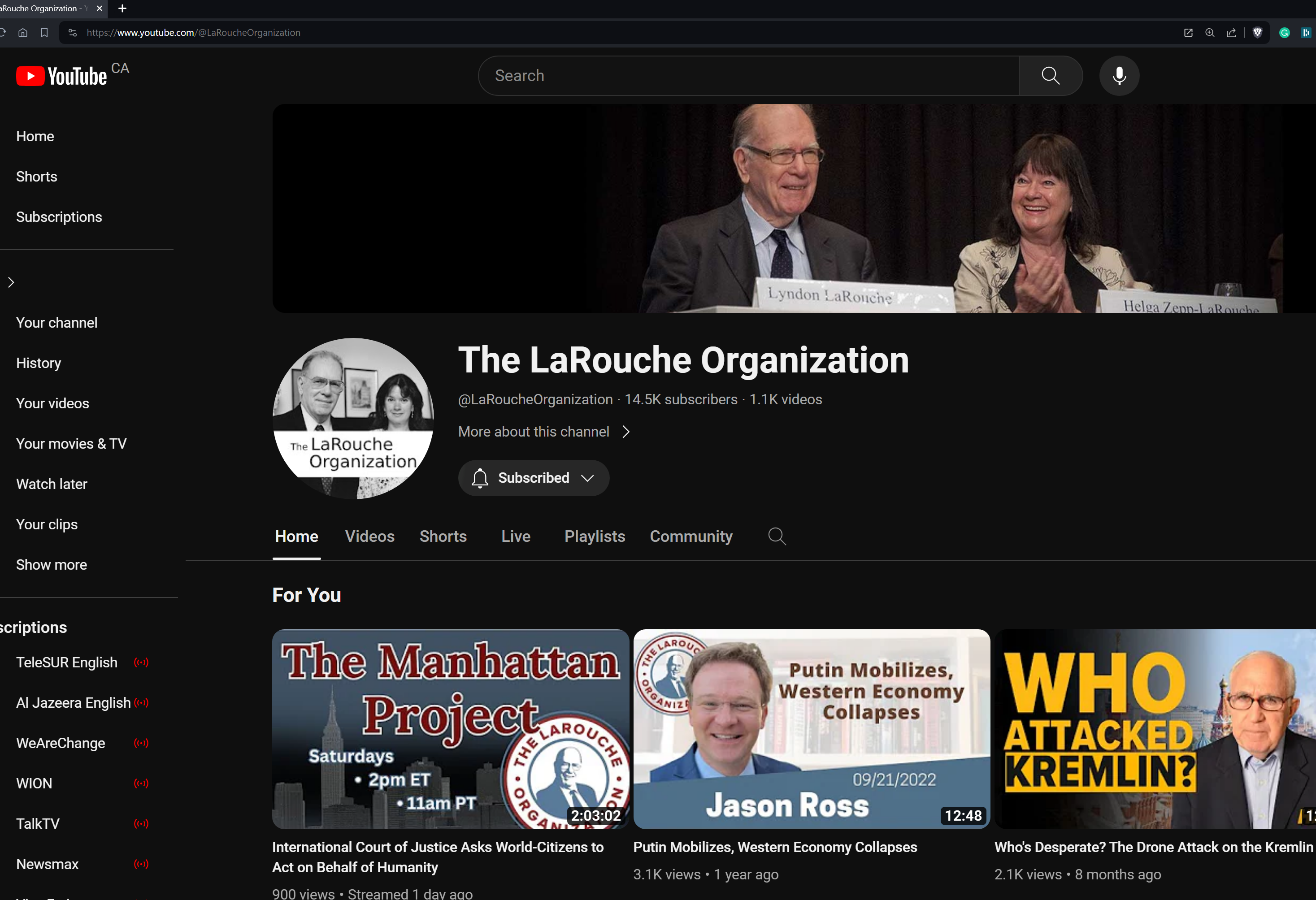The width and height of the screenshot is (1316, 900).
Task: Open the Watch later list
Action: (52, 484)
